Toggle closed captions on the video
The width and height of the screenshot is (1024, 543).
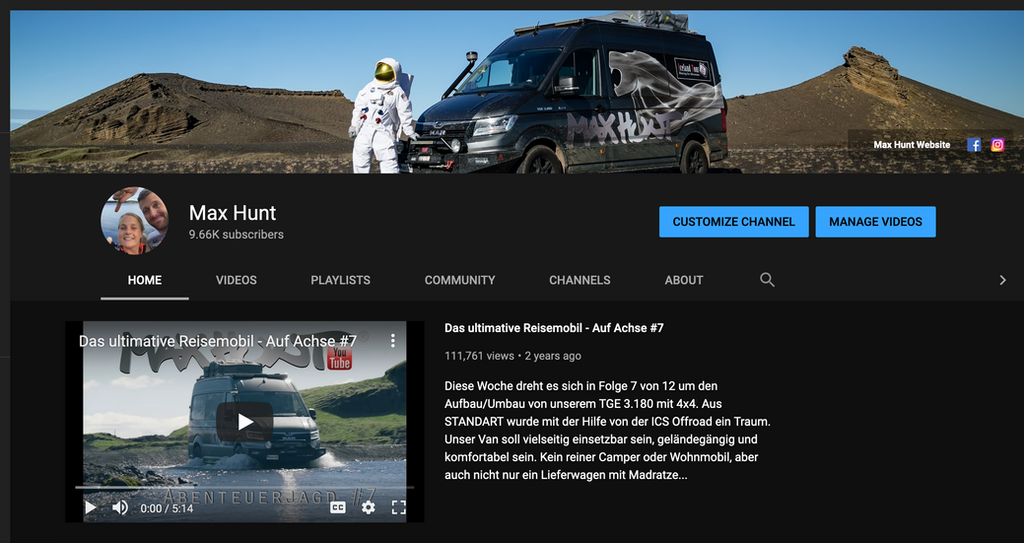click(338, 508)
